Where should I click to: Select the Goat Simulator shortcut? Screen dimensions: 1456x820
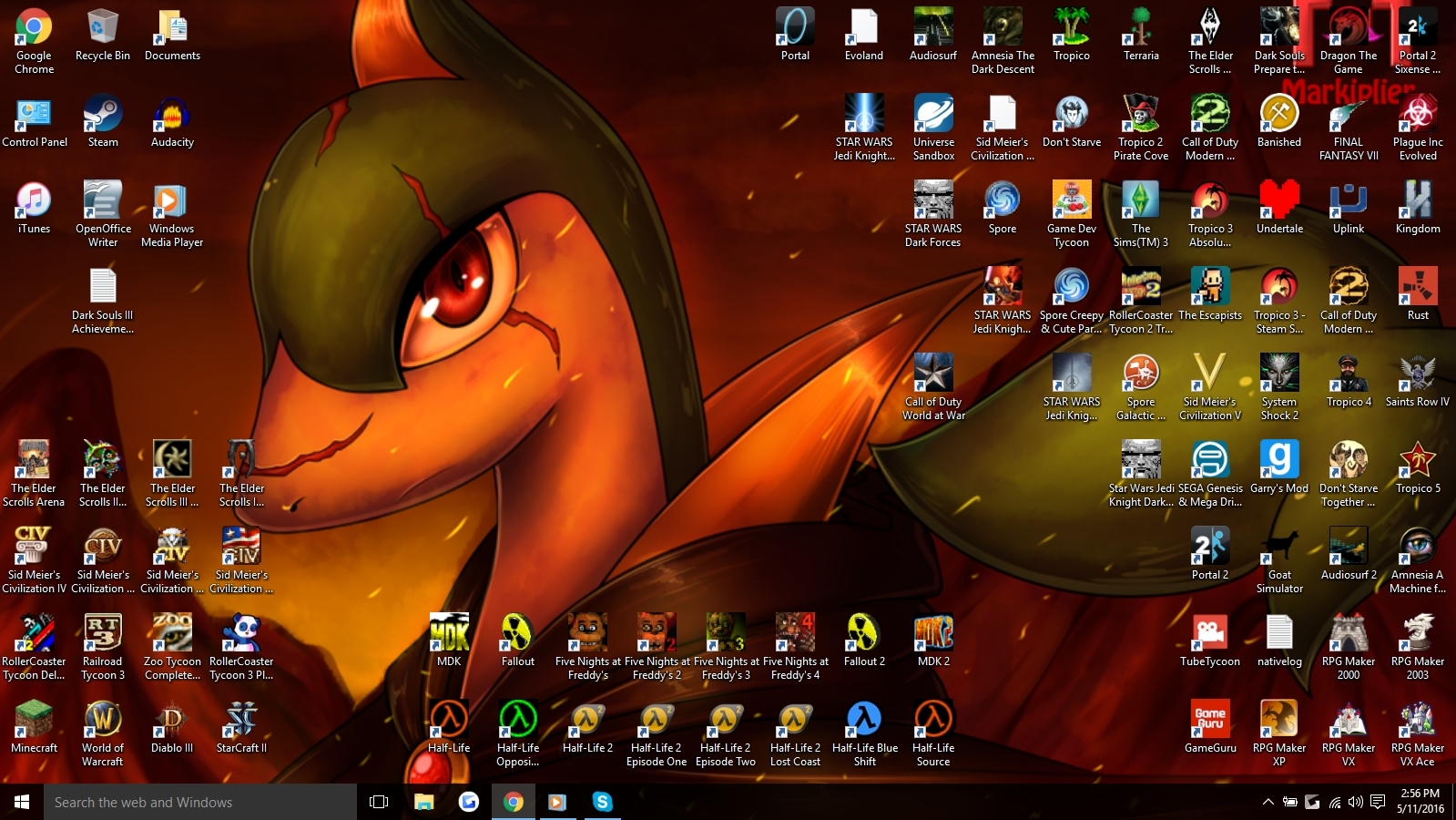coord(1279,561)
